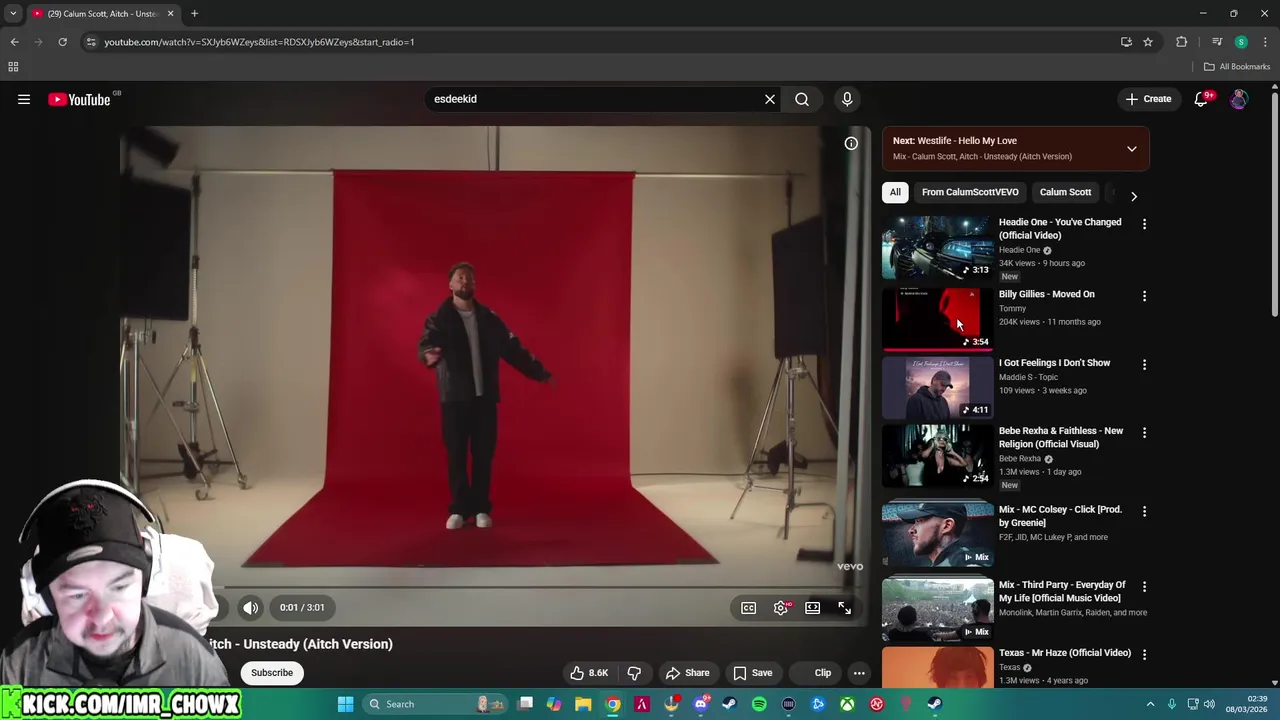Open Spotify from the taskbar

759,704
